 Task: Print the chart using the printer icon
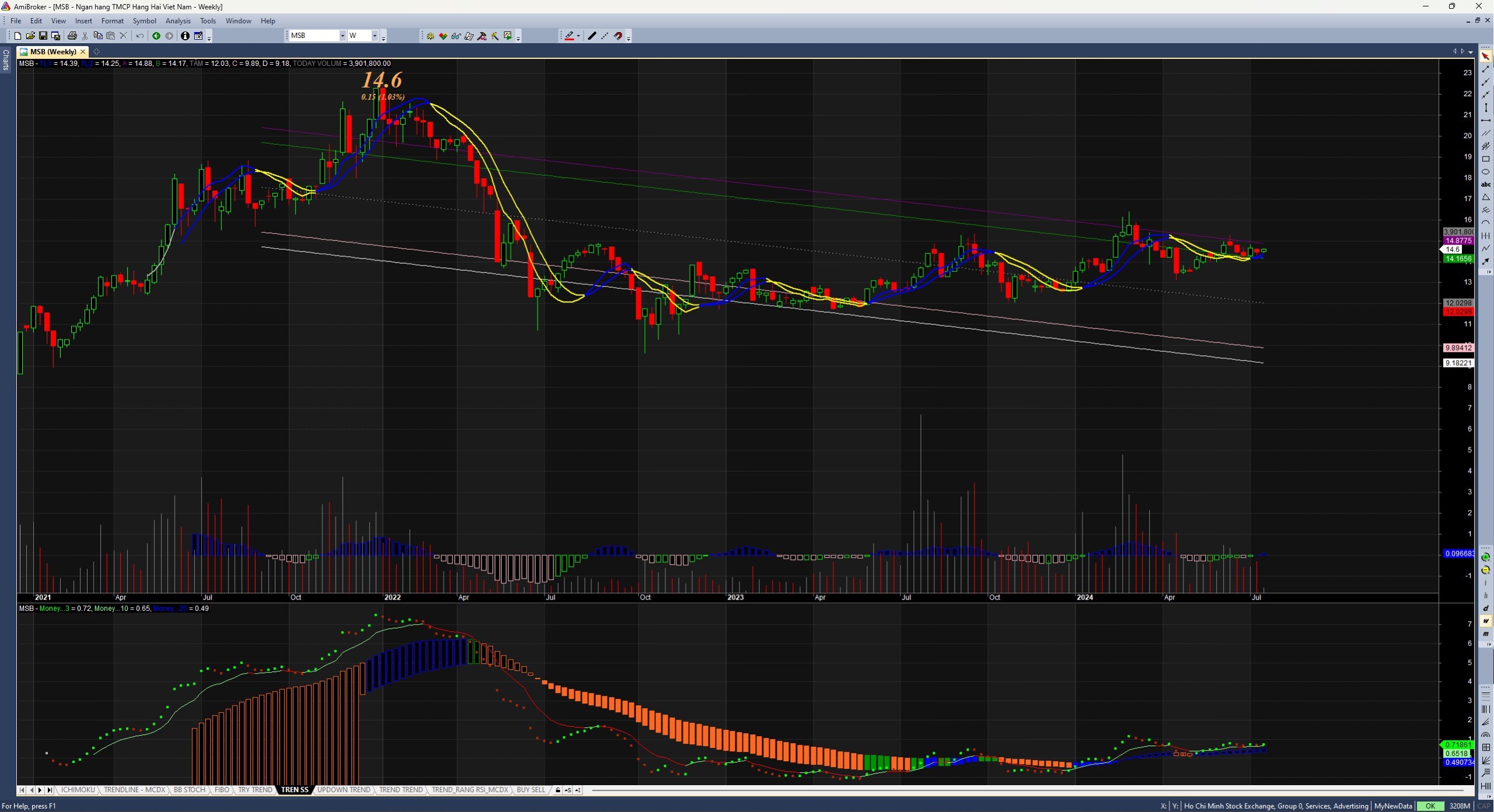coord(72,36)
